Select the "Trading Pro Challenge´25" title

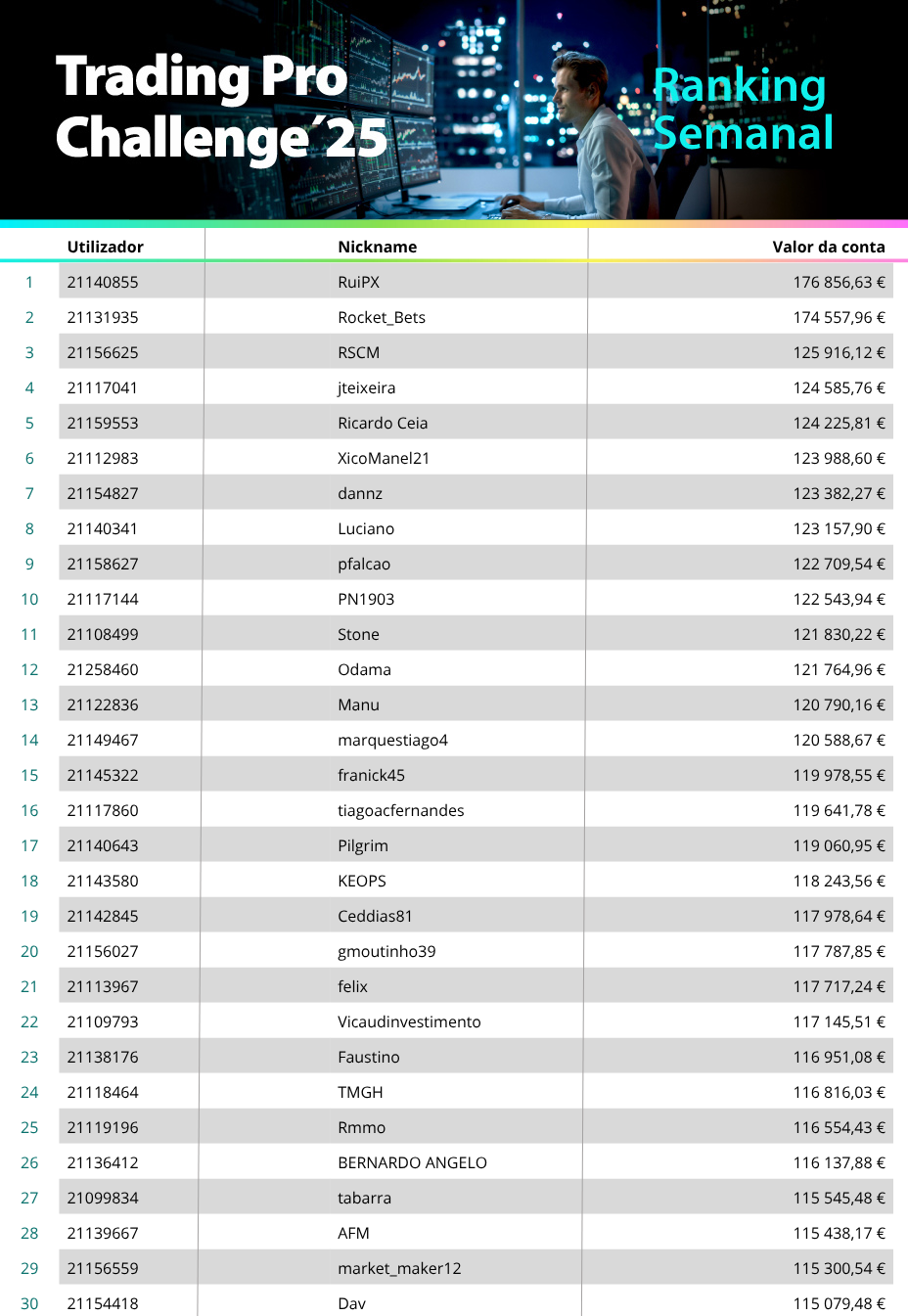[x=221, y=107]
